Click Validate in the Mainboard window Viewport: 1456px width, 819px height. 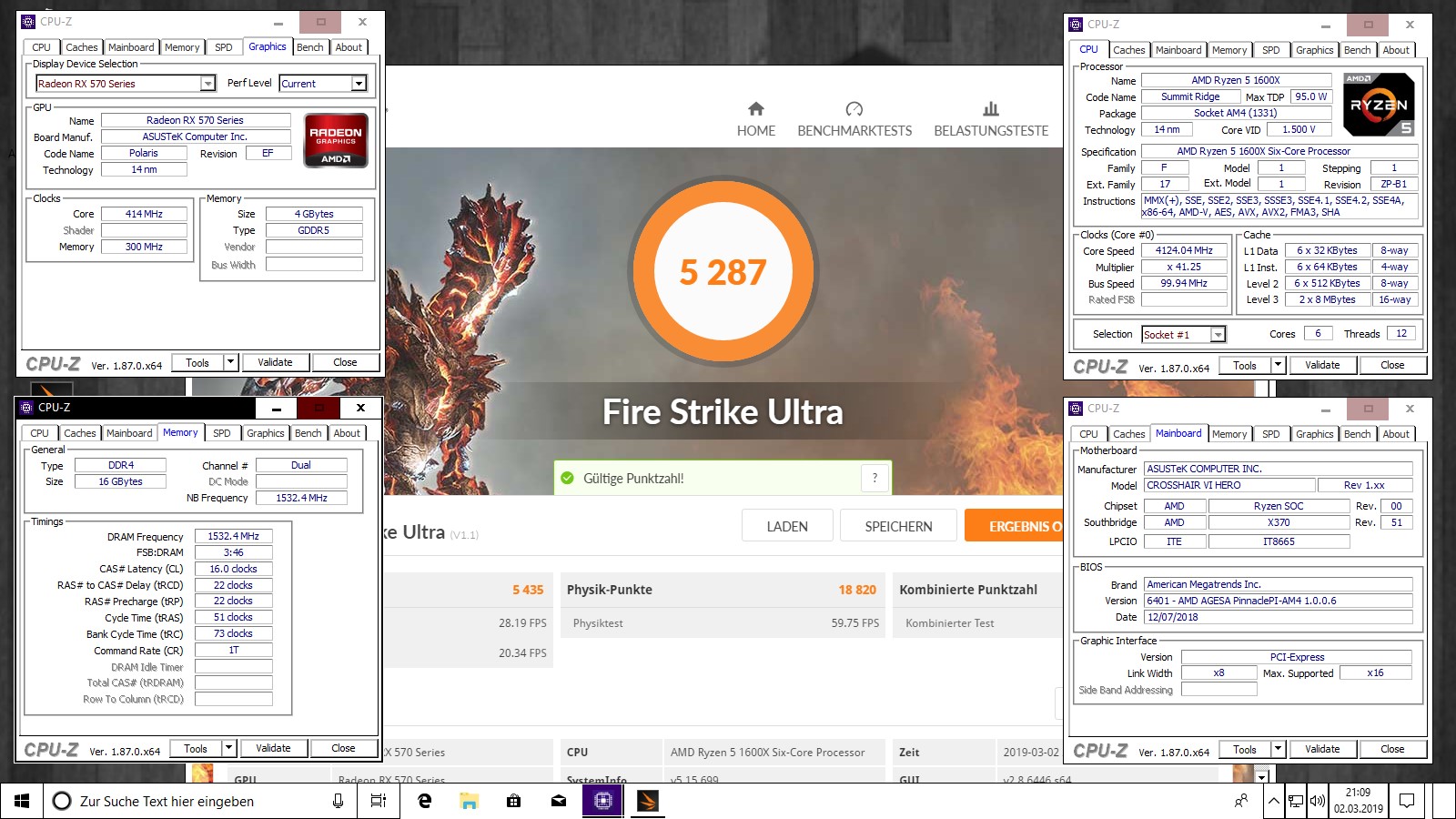click(x=1322, y=749)
